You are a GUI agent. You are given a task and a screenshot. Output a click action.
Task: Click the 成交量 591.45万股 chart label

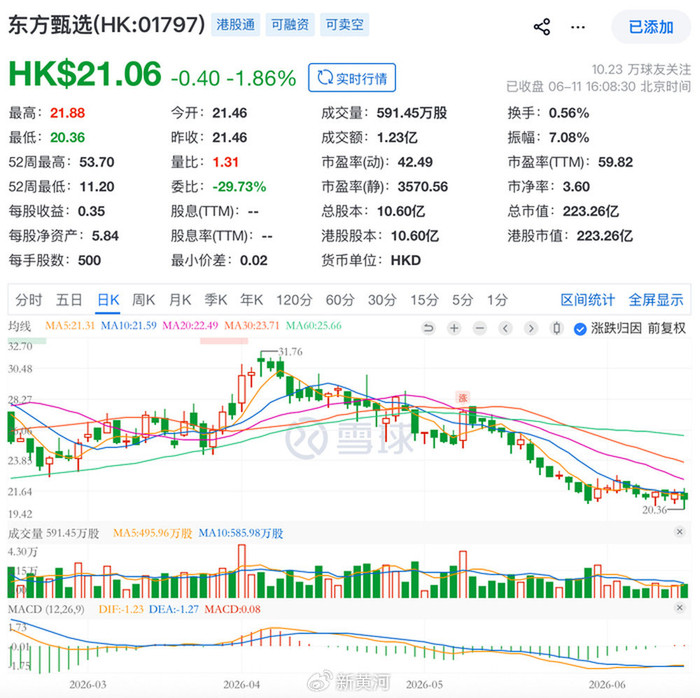click(x=54, y=533)
